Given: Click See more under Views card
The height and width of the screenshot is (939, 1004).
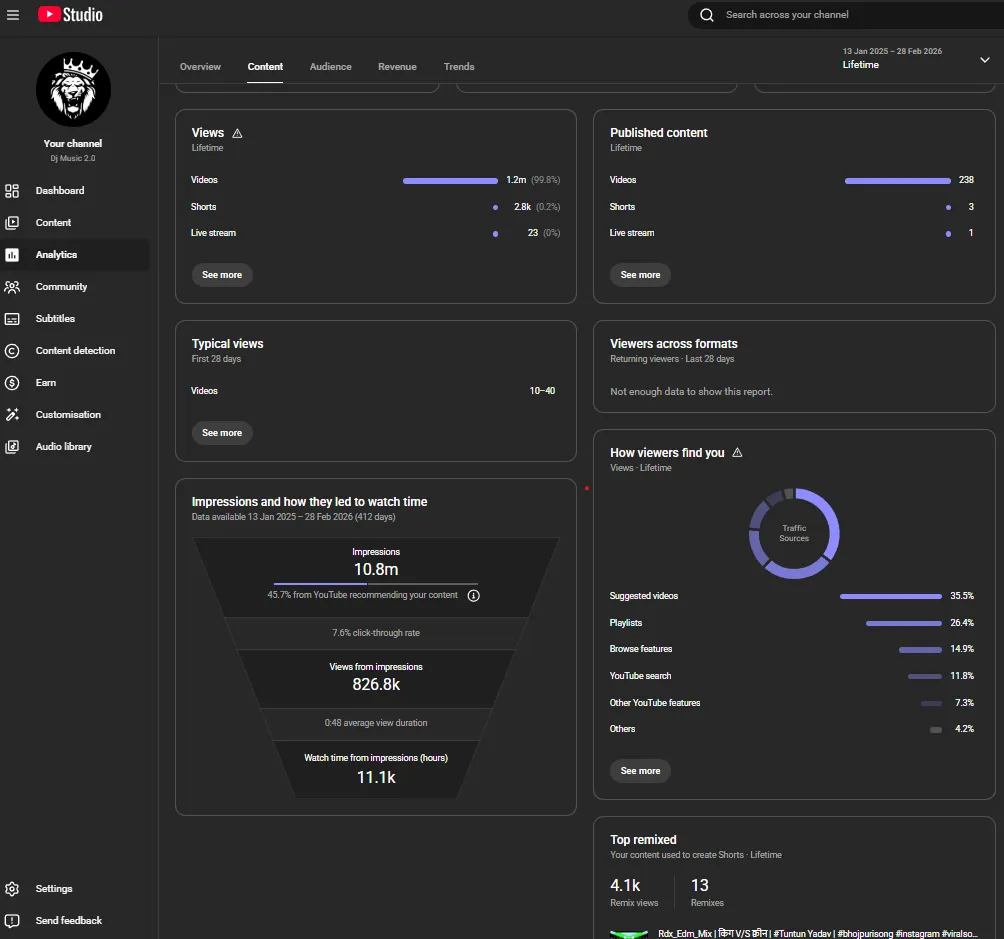Looking at the screenshot, I should click(222, 275).
